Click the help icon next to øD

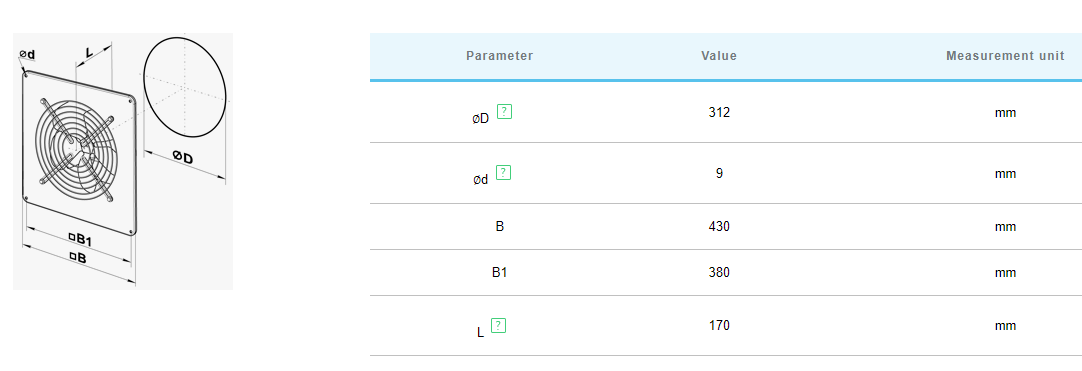point(504,112)
